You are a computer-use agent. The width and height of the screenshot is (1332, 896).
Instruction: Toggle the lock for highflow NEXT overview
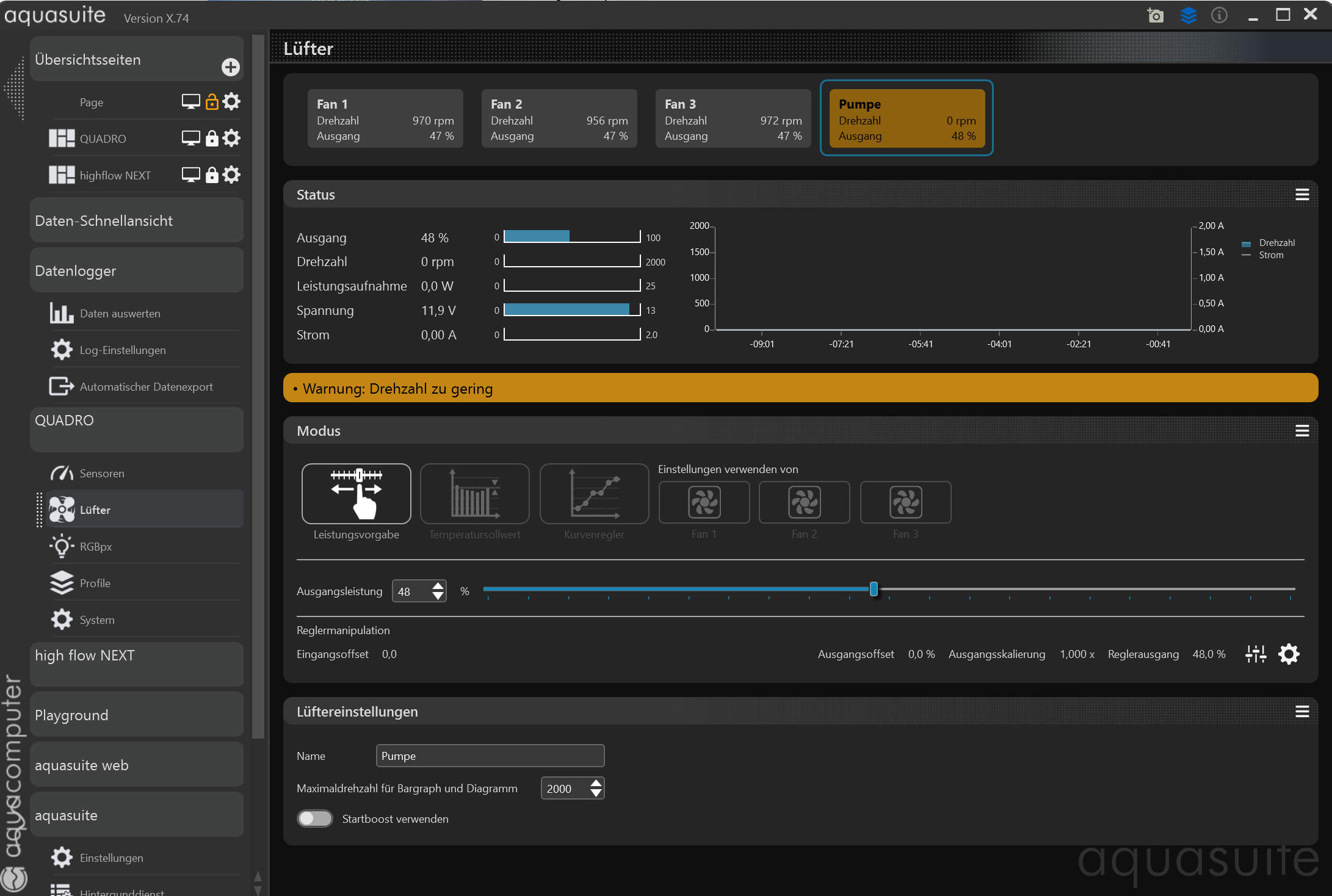[211, 175]
